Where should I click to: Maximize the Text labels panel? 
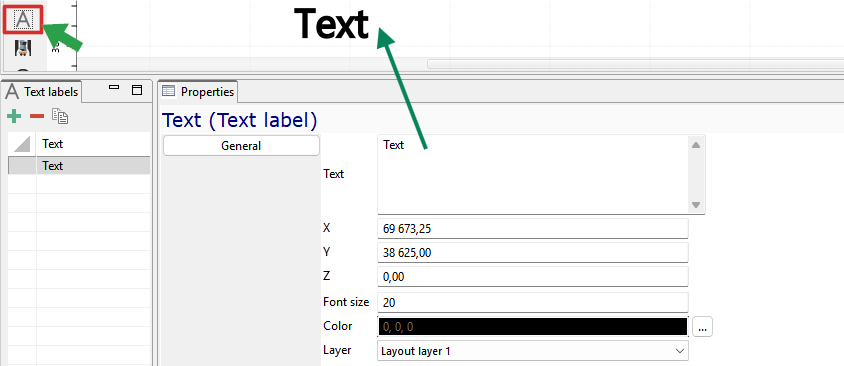tap(137, 90)
